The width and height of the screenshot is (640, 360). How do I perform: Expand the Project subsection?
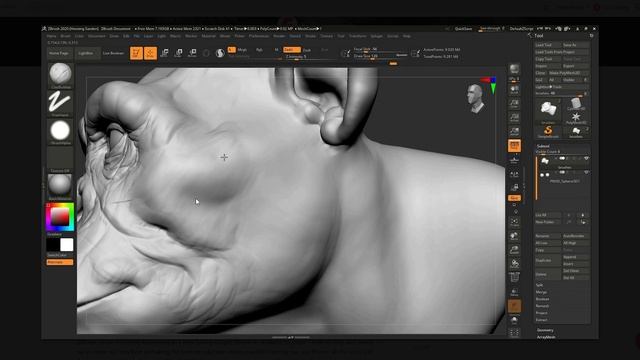(x=542, y=313)
